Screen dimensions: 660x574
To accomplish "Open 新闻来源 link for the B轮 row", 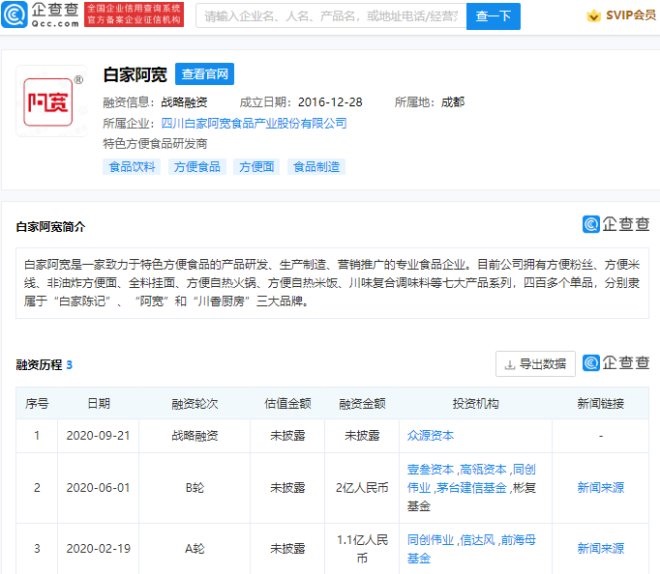I will pyautogui.click(x=600, y=487).
